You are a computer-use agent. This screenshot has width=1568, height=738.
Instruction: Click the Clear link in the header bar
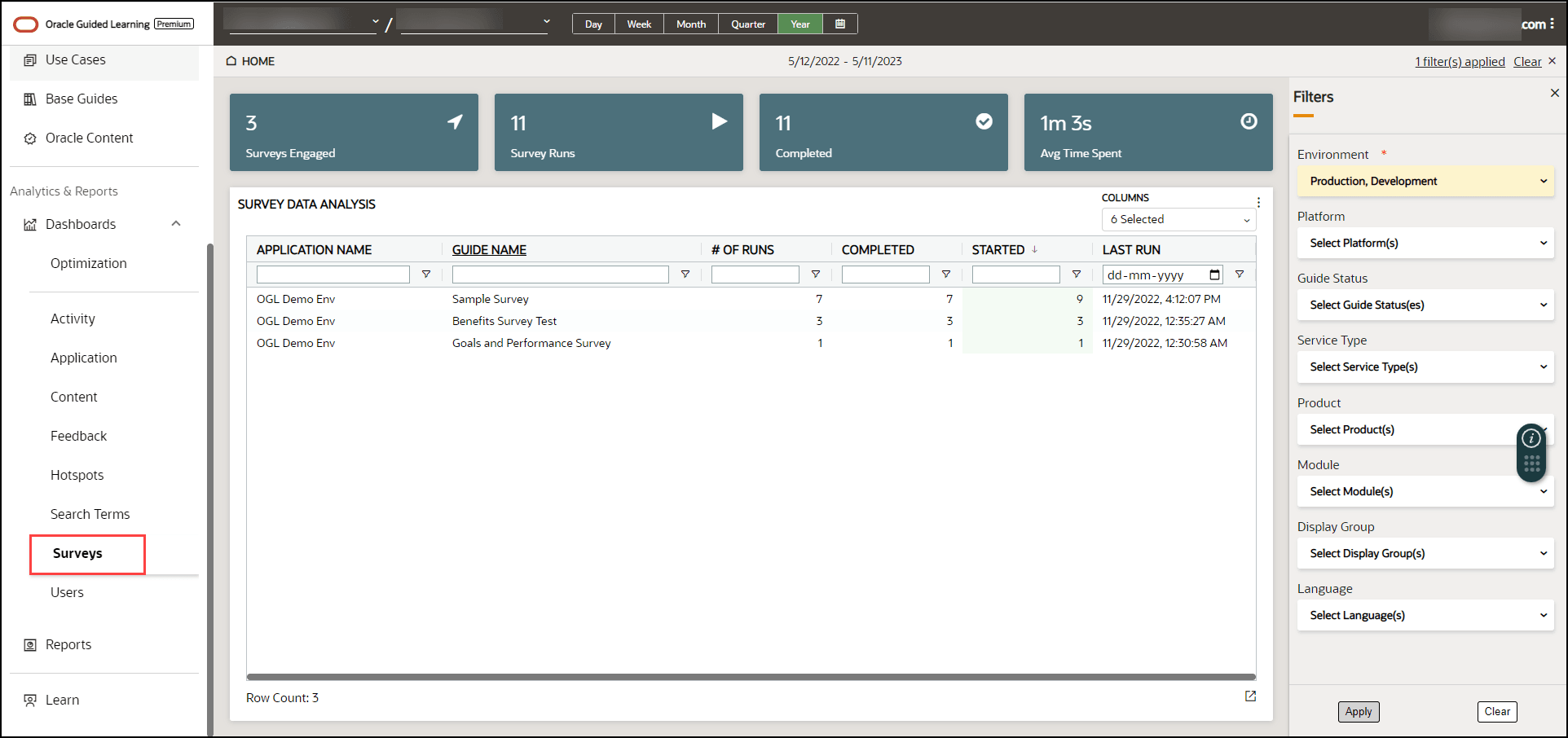pyautogui.click(x=1527, y=62)
